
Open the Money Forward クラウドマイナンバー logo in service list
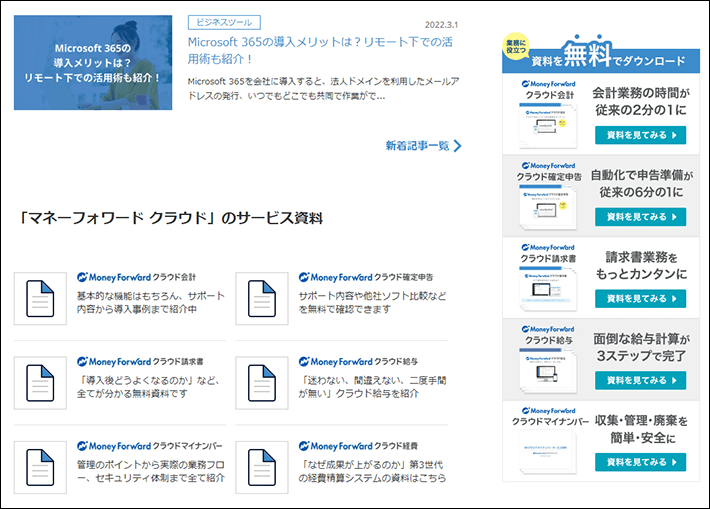point(149,446)
